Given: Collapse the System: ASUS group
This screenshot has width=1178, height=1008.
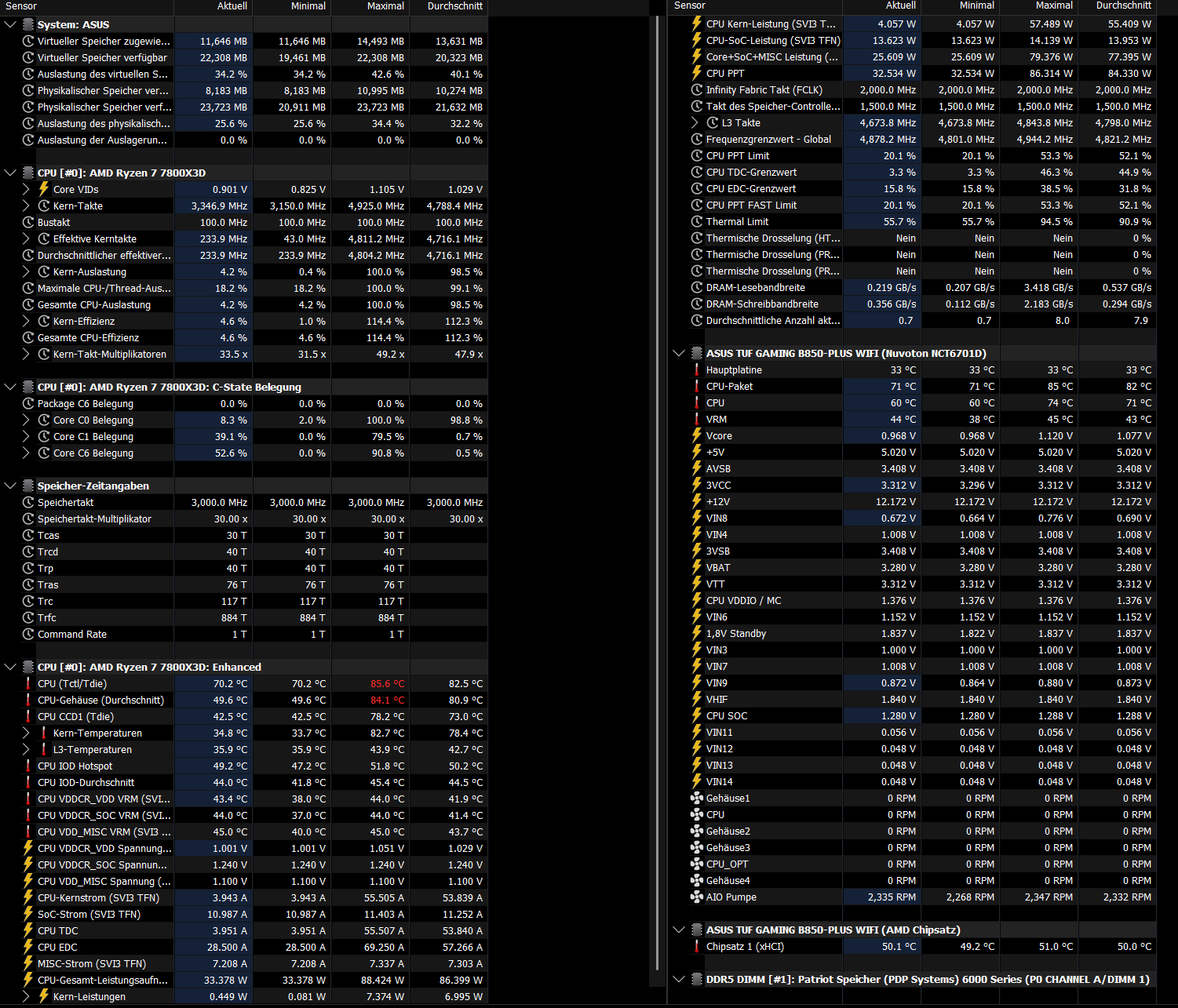Looking at the screenshot, I should click(x=10, y=24).
